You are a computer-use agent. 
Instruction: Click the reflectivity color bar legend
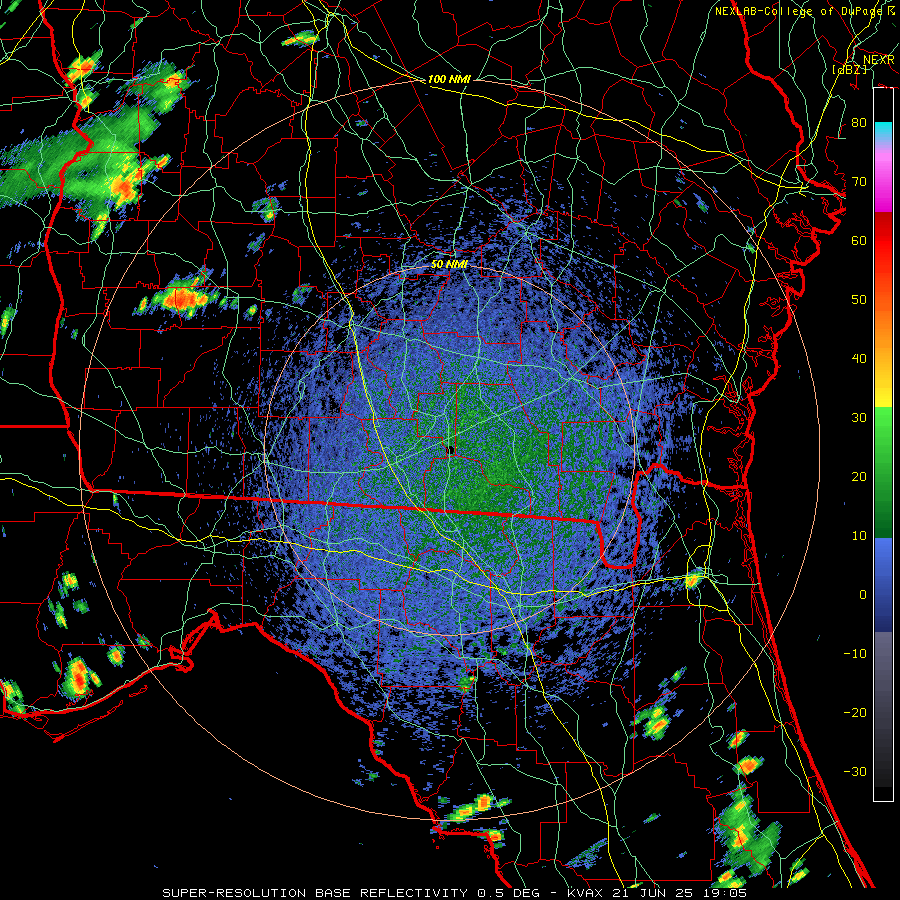[883, 444]
